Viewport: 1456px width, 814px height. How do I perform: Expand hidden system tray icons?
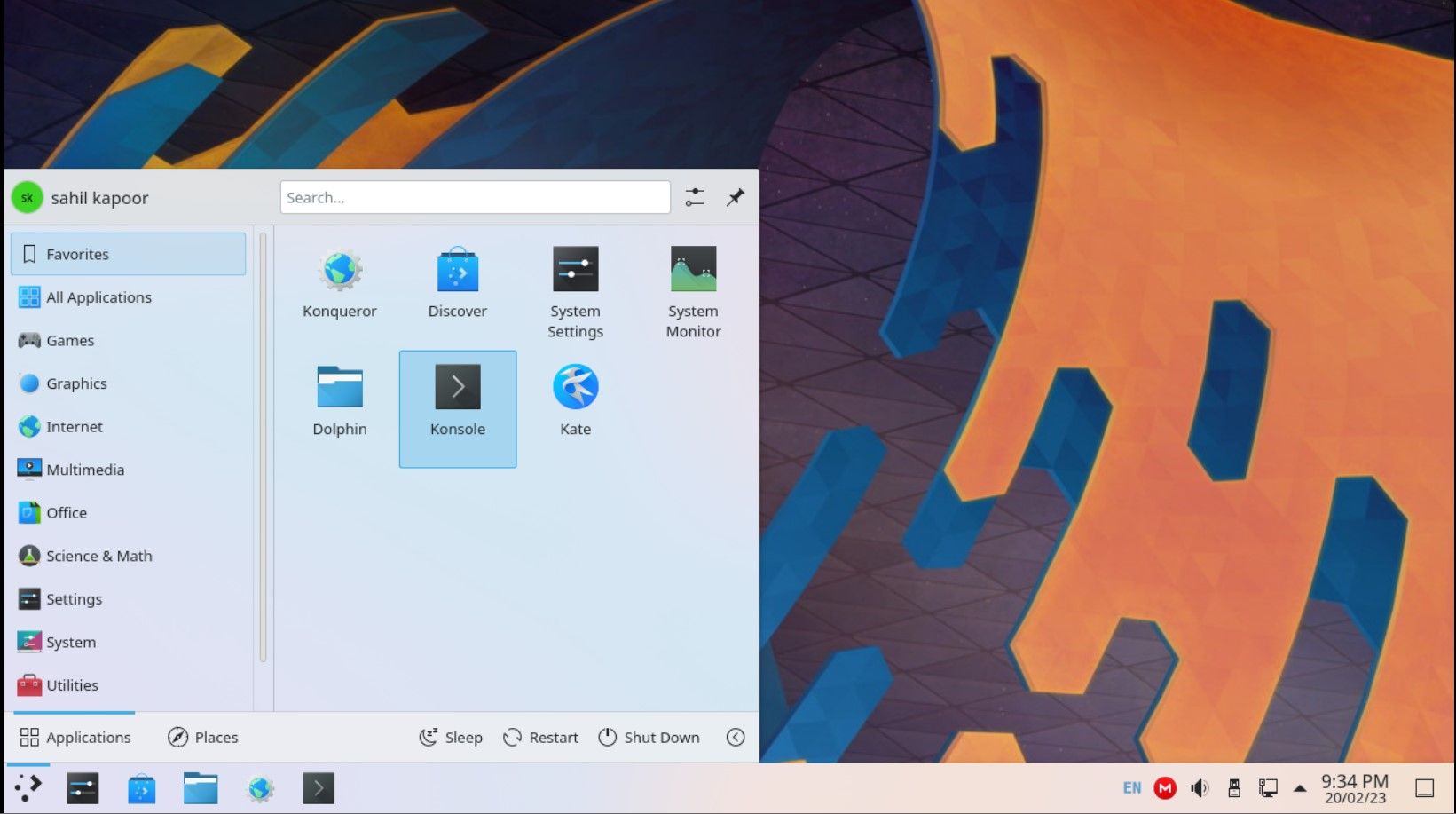point(1299,787)
